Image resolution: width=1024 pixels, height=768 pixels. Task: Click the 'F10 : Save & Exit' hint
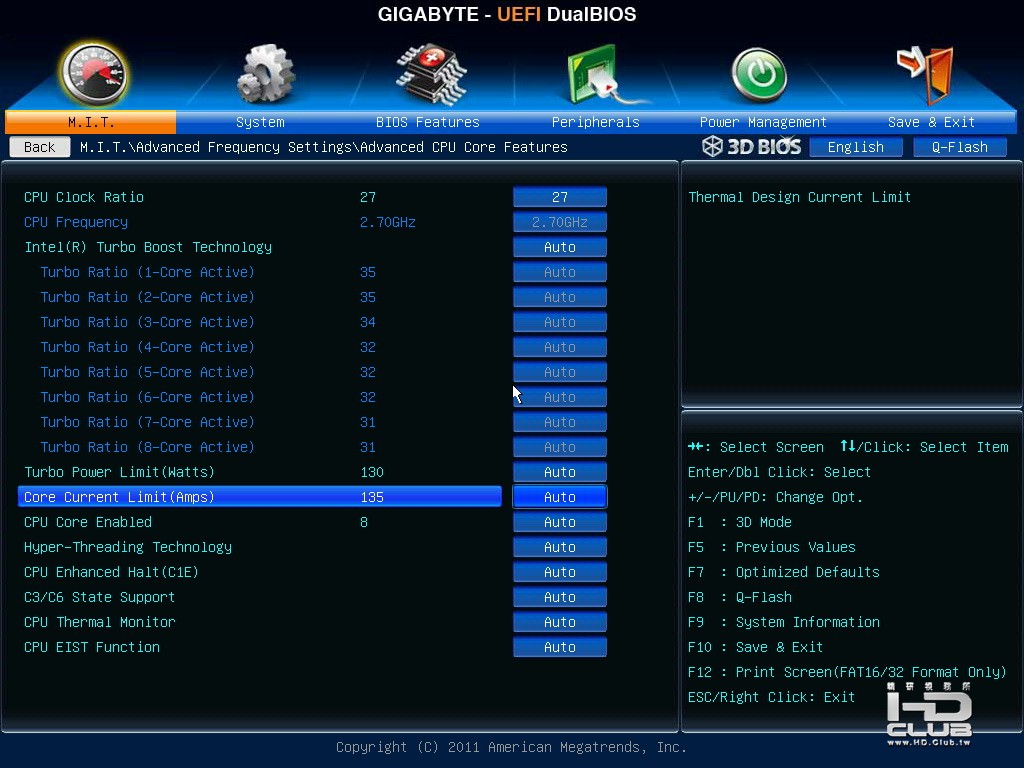(x=755, y=647)
